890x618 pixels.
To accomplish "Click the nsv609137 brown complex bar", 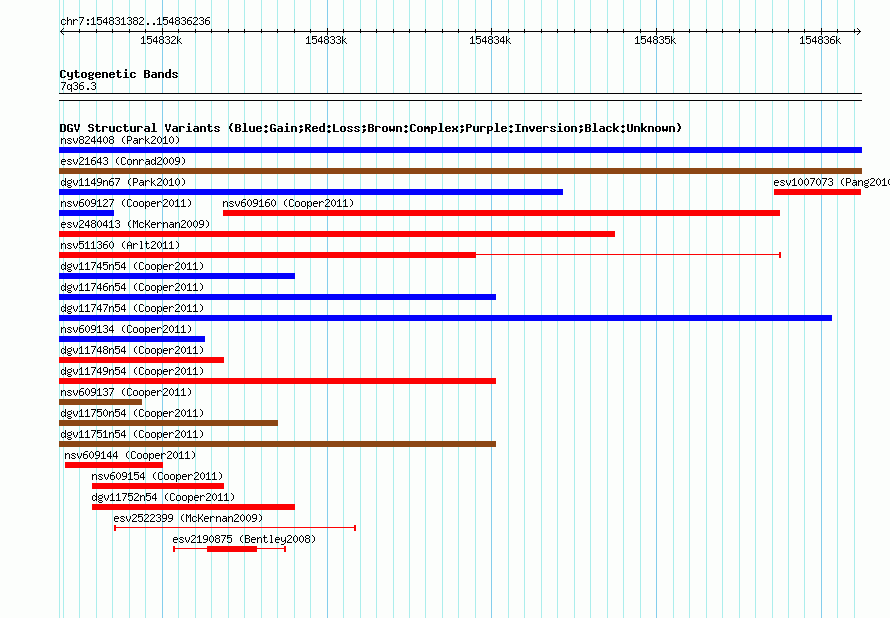I will point(100,402).
